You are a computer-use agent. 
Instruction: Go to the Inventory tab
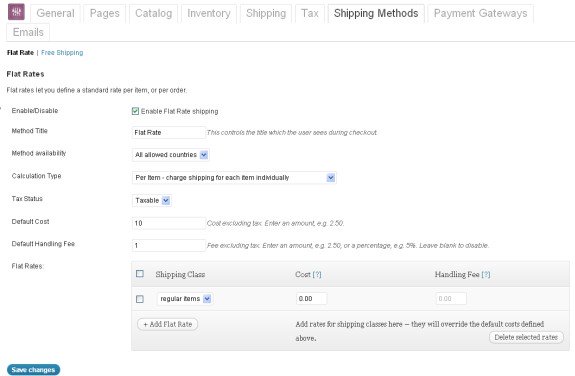pos(209,14)
